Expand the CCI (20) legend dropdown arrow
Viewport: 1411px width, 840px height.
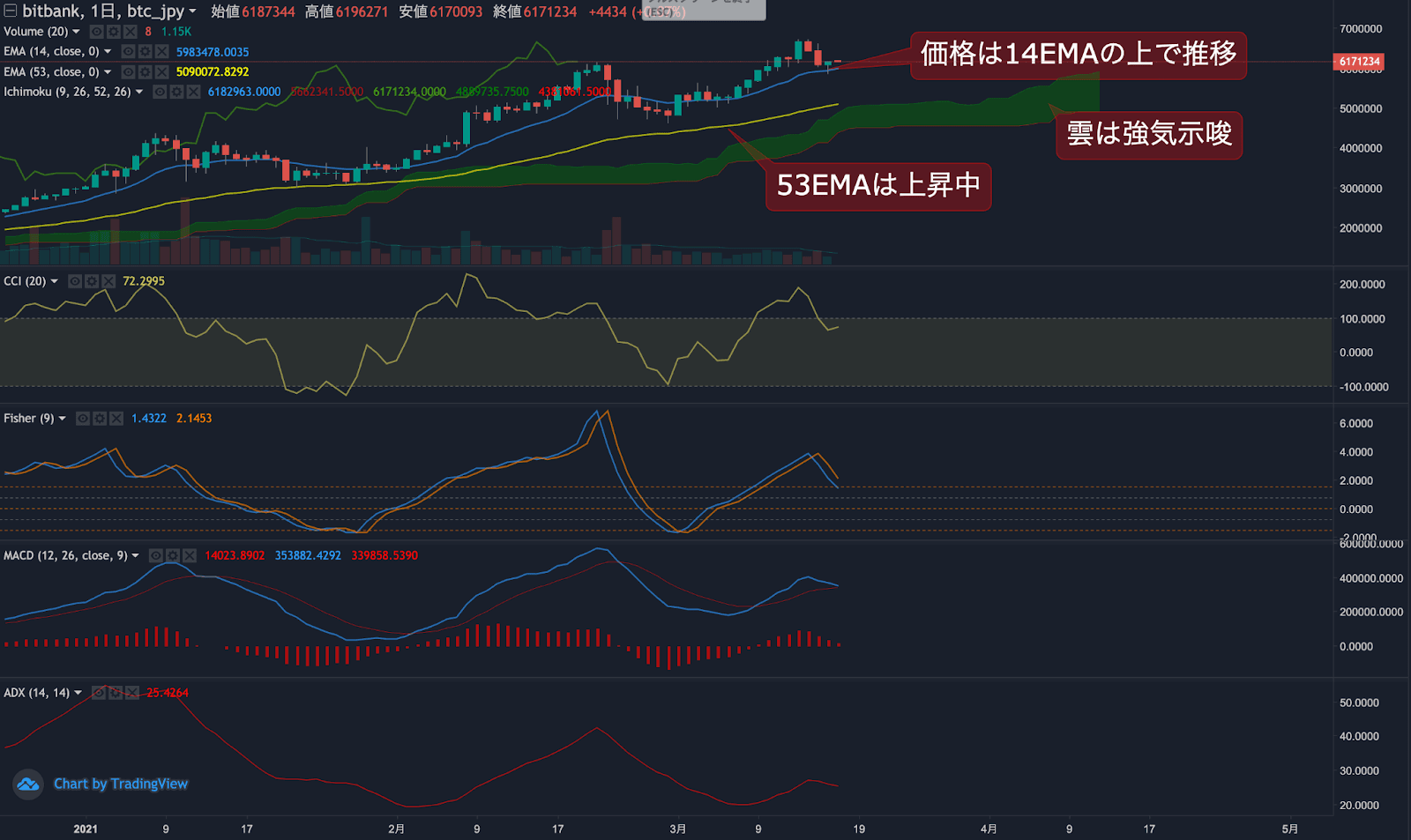point(54,280)
